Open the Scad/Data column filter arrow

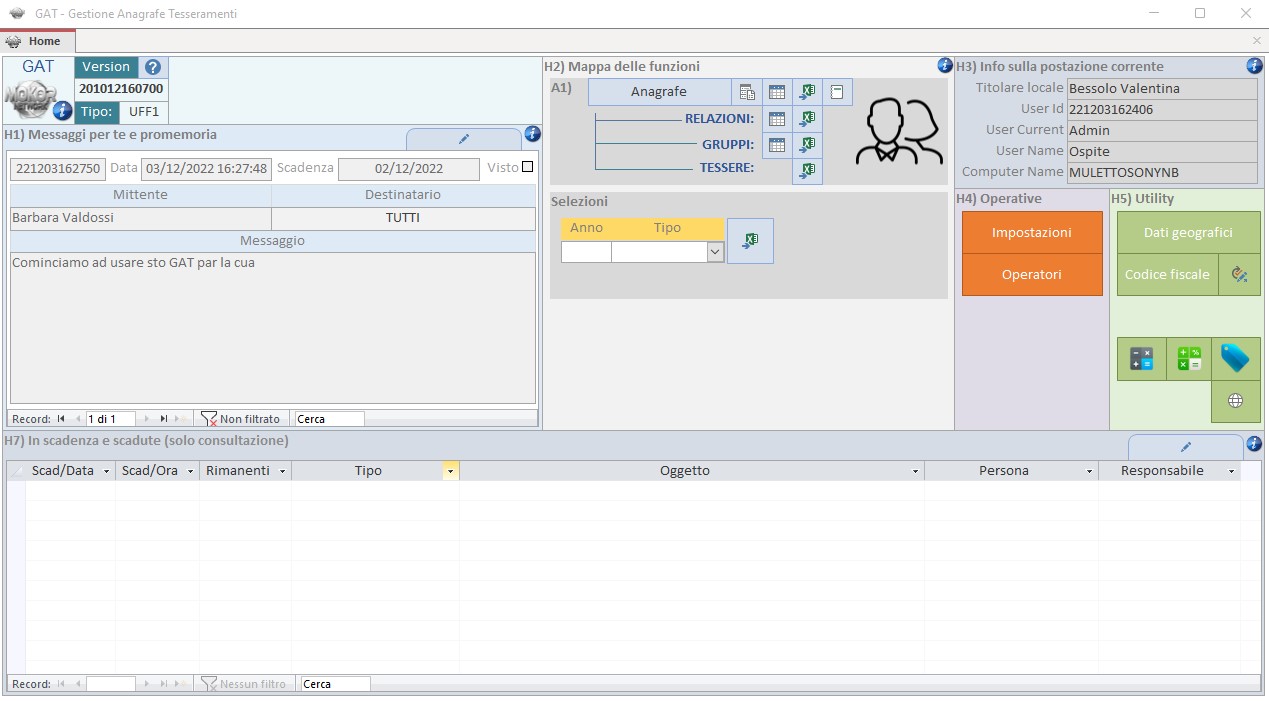pos(106,471)
